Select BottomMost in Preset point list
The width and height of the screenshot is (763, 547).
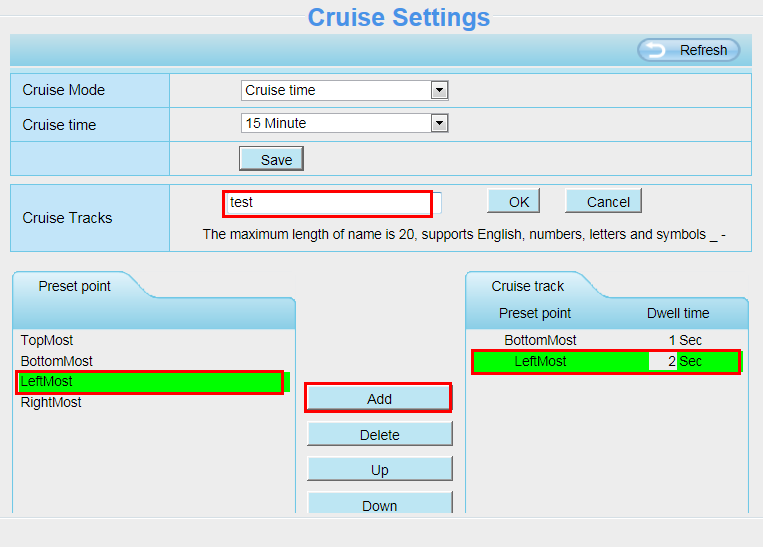[x=154, y=361]
